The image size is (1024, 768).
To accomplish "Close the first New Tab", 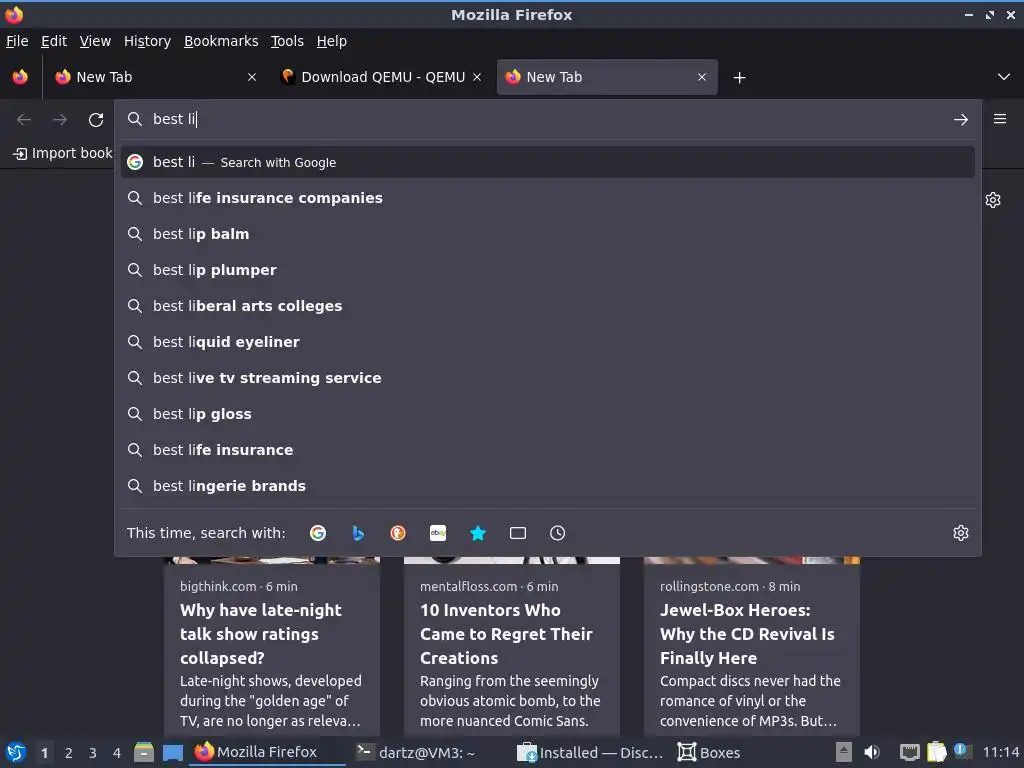I will [x=252, y=77].
